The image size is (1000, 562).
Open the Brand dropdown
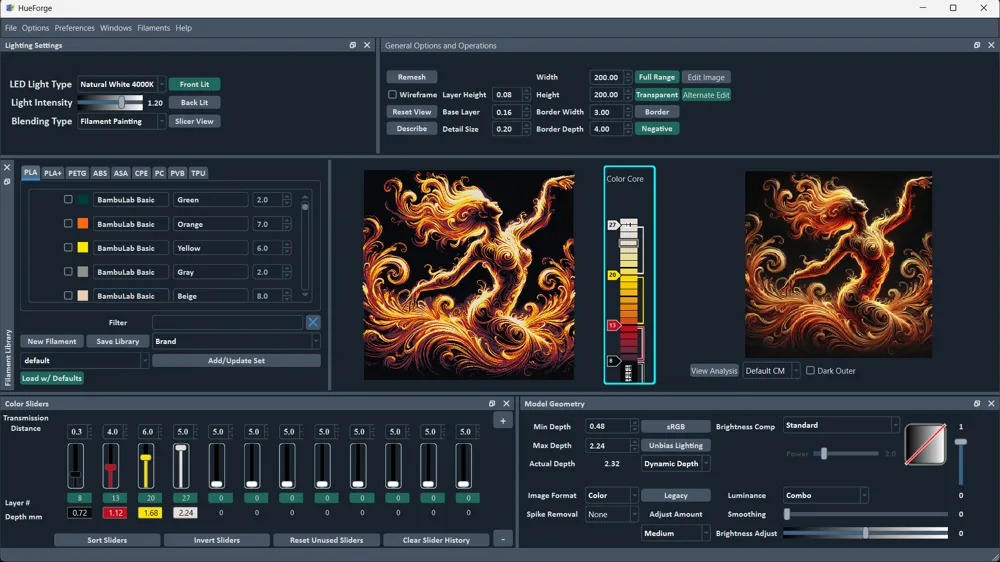tap(236, 341)
